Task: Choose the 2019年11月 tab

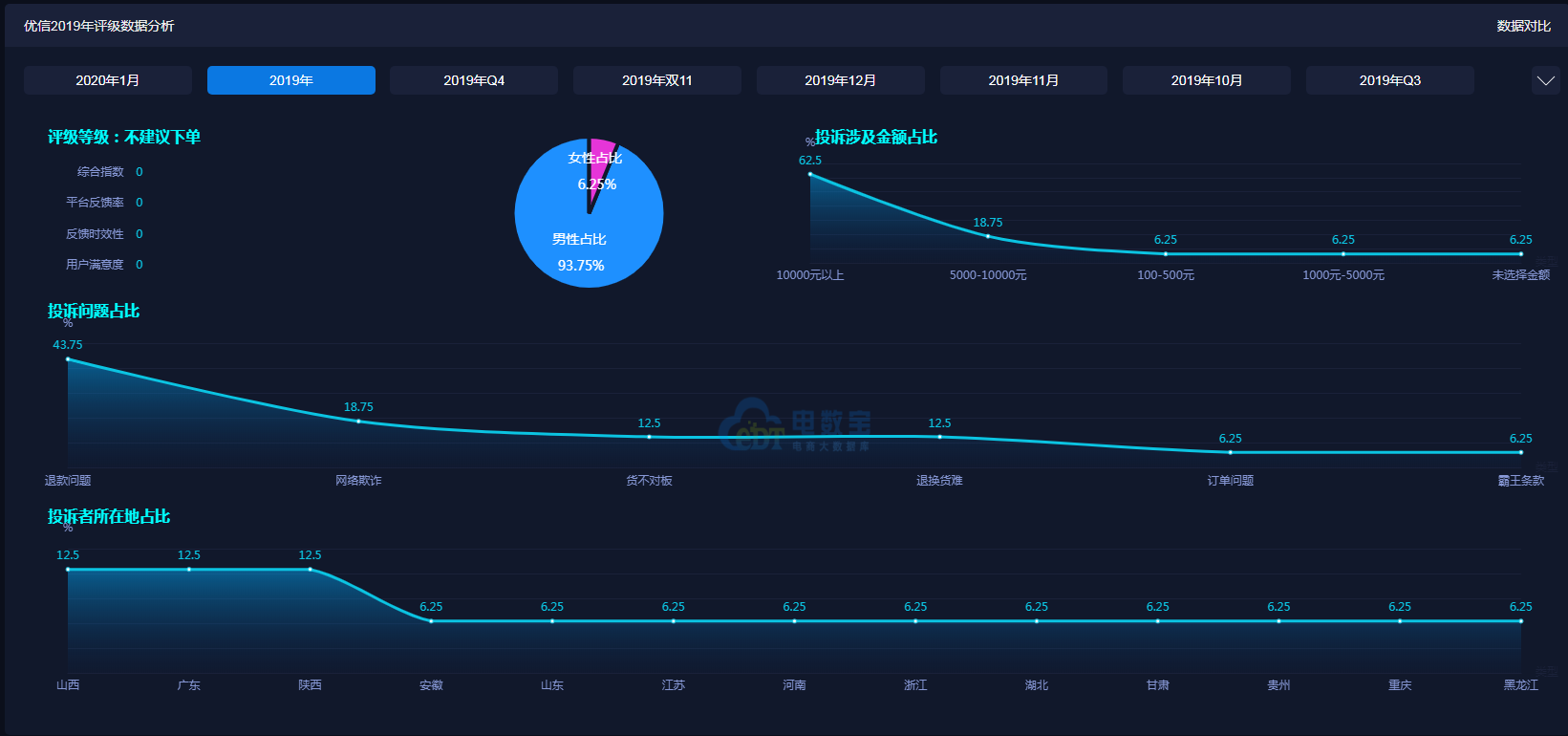Action: (x=1023, y=80)
